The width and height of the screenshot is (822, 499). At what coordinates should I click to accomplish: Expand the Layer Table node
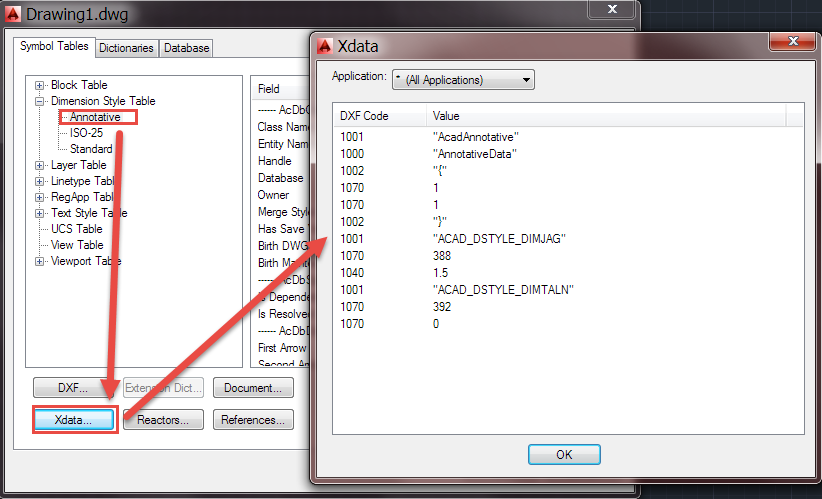39,165
